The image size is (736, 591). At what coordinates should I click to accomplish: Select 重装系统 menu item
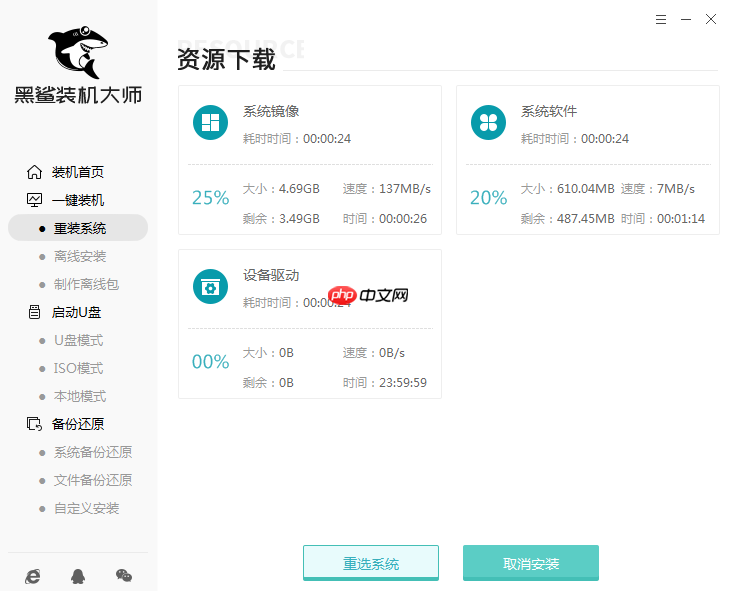click(x=78, y=228)
